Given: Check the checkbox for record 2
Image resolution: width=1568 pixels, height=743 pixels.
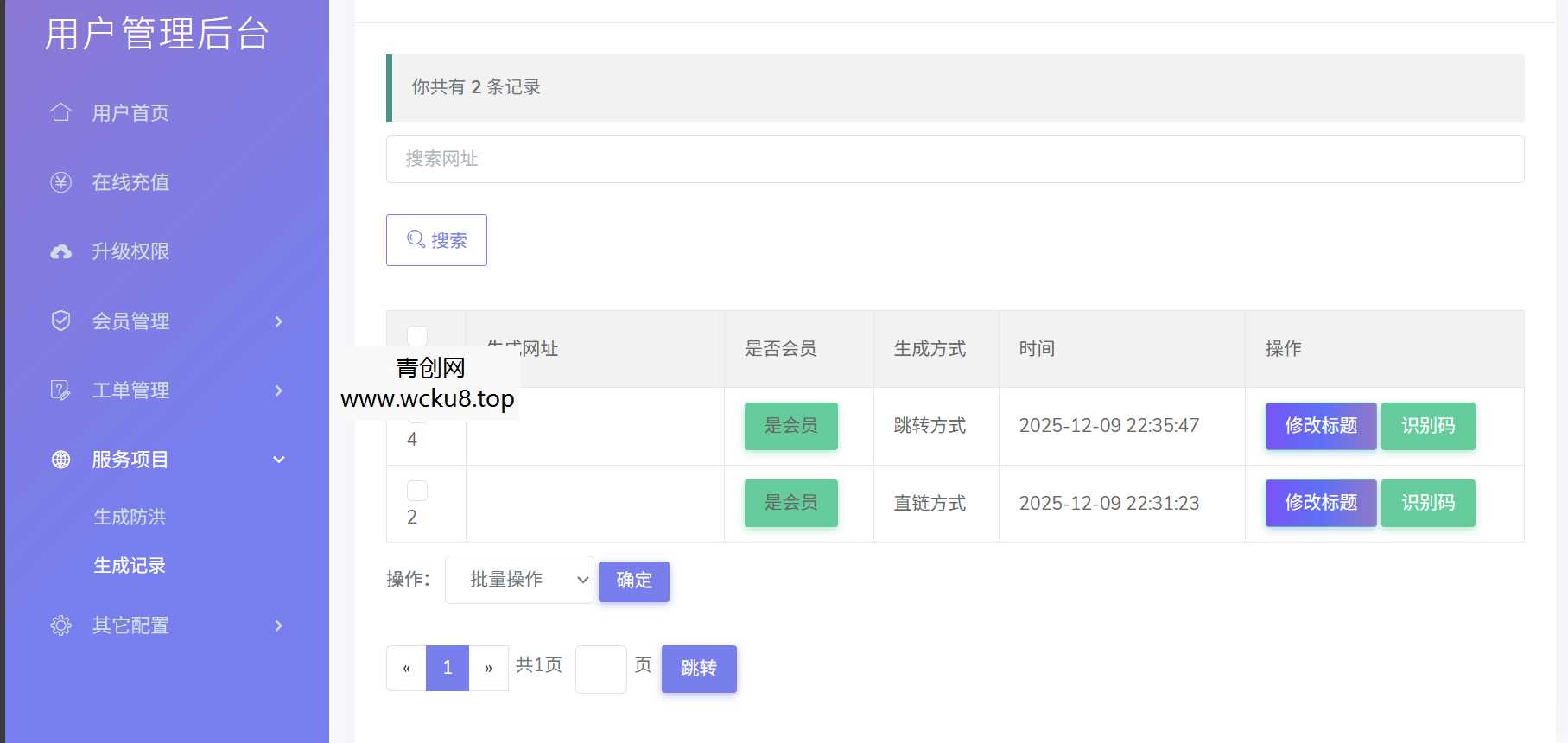Looking at the screenshot, I should tap(417, 491).
